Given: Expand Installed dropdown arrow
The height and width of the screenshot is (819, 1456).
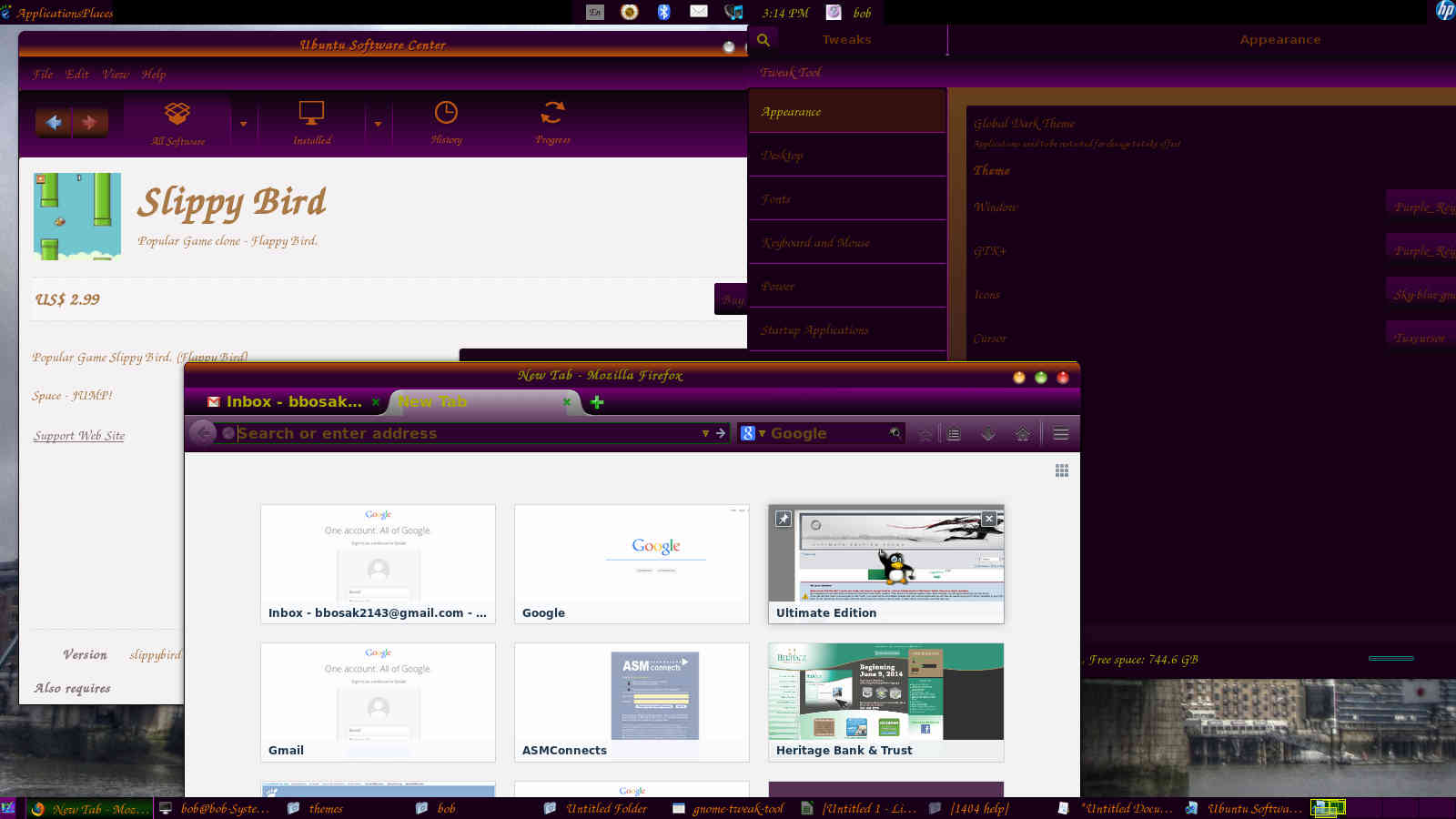Looking at the screenshot, I should [378, 124].
